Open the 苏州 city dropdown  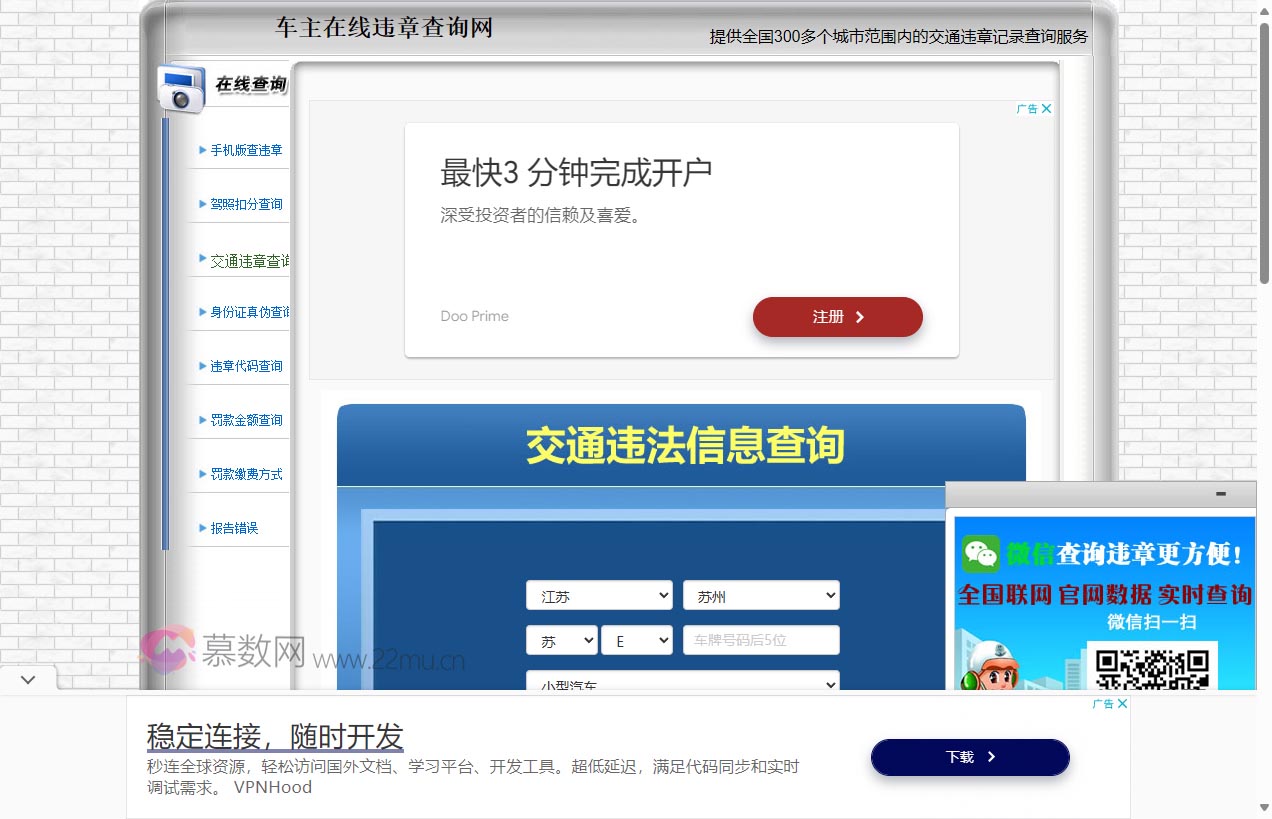761,595
